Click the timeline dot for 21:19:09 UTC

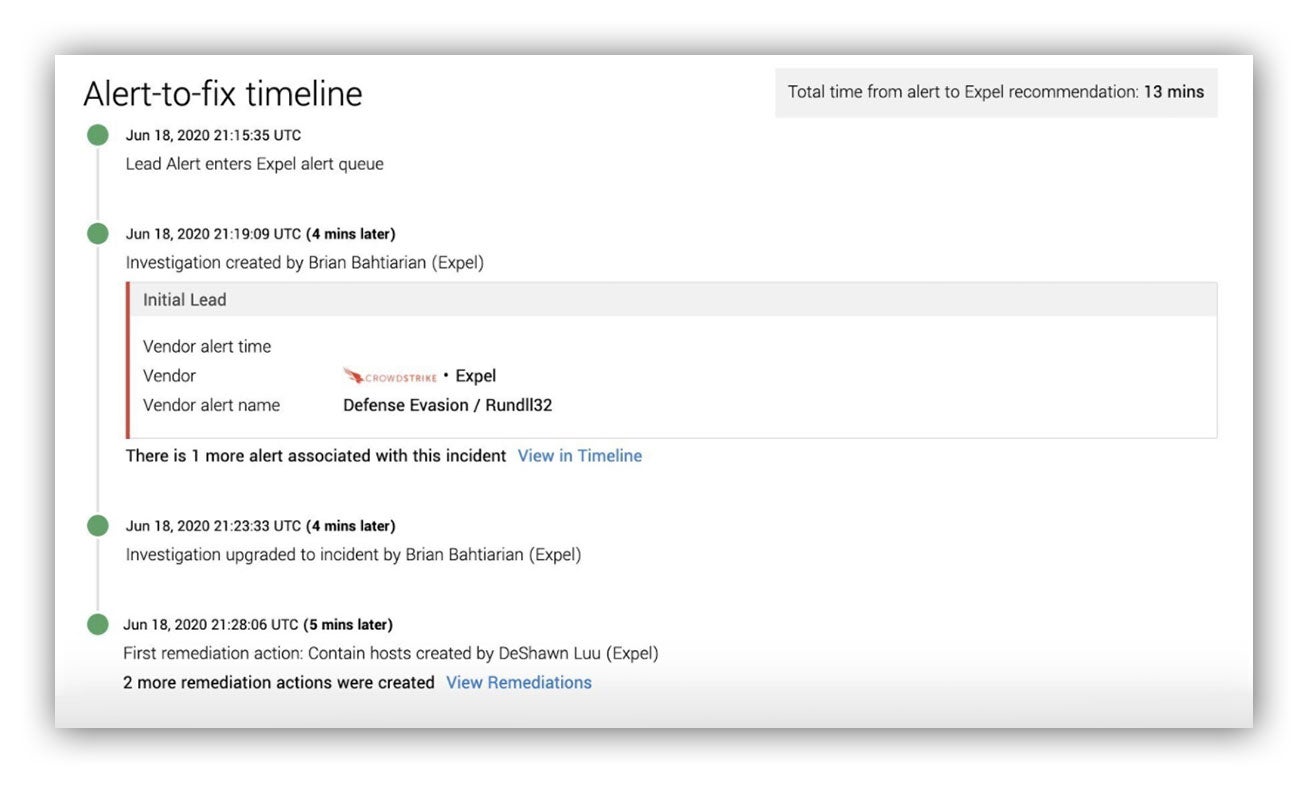pyautogui.click(x=97, y=234)
